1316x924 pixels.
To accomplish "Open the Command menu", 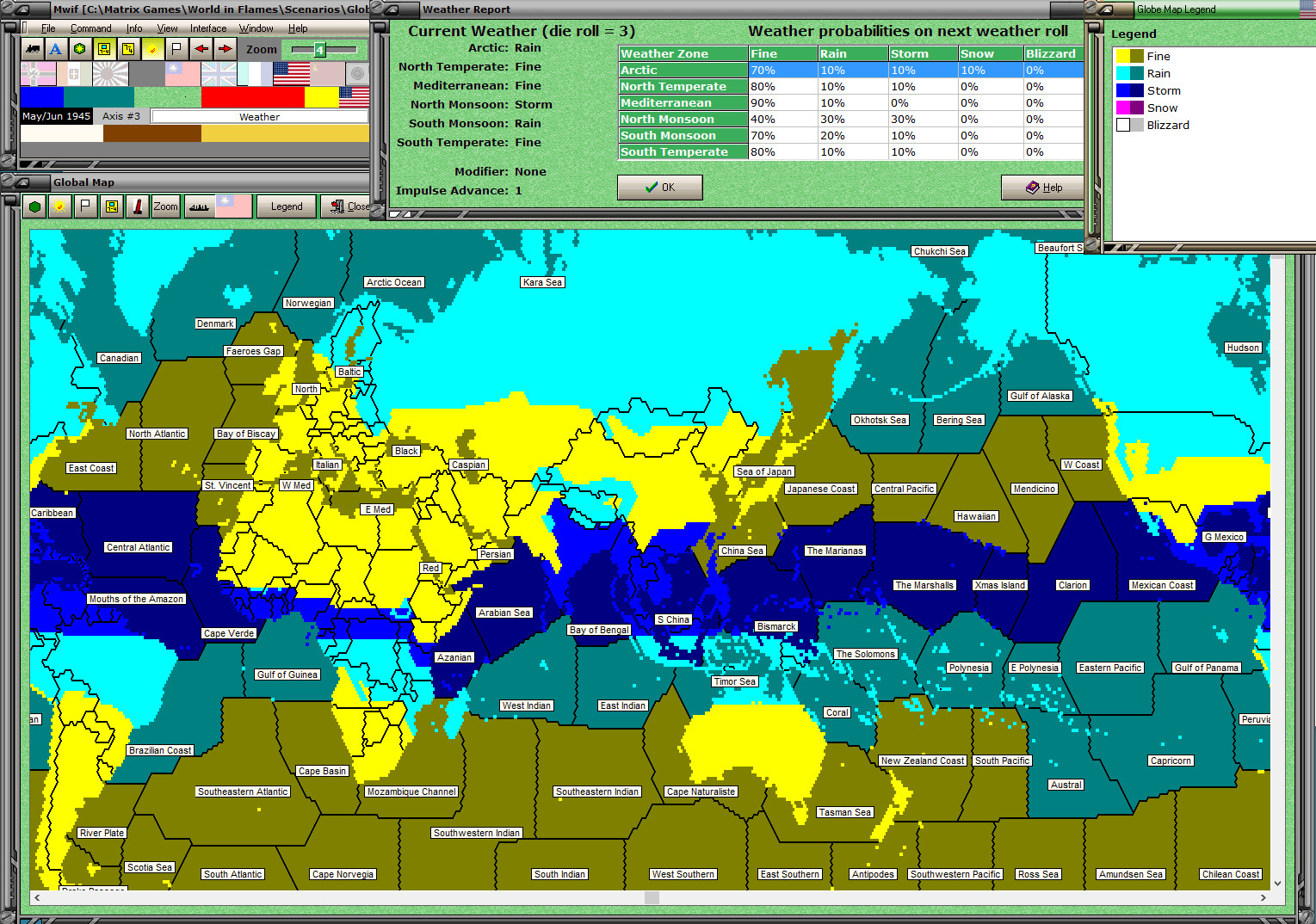I will [91, 28].
